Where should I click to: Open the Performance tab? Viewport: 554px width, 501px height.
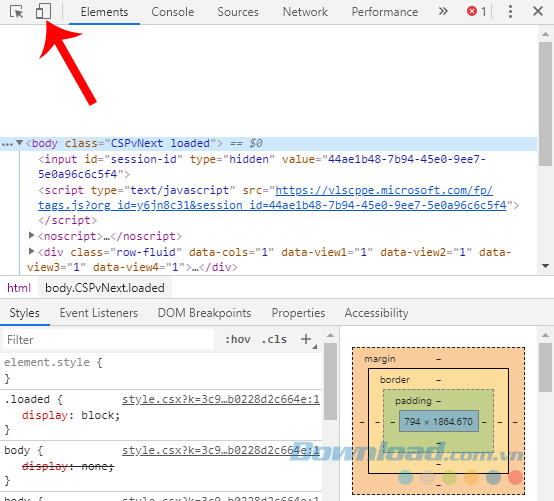coord(384,12)
